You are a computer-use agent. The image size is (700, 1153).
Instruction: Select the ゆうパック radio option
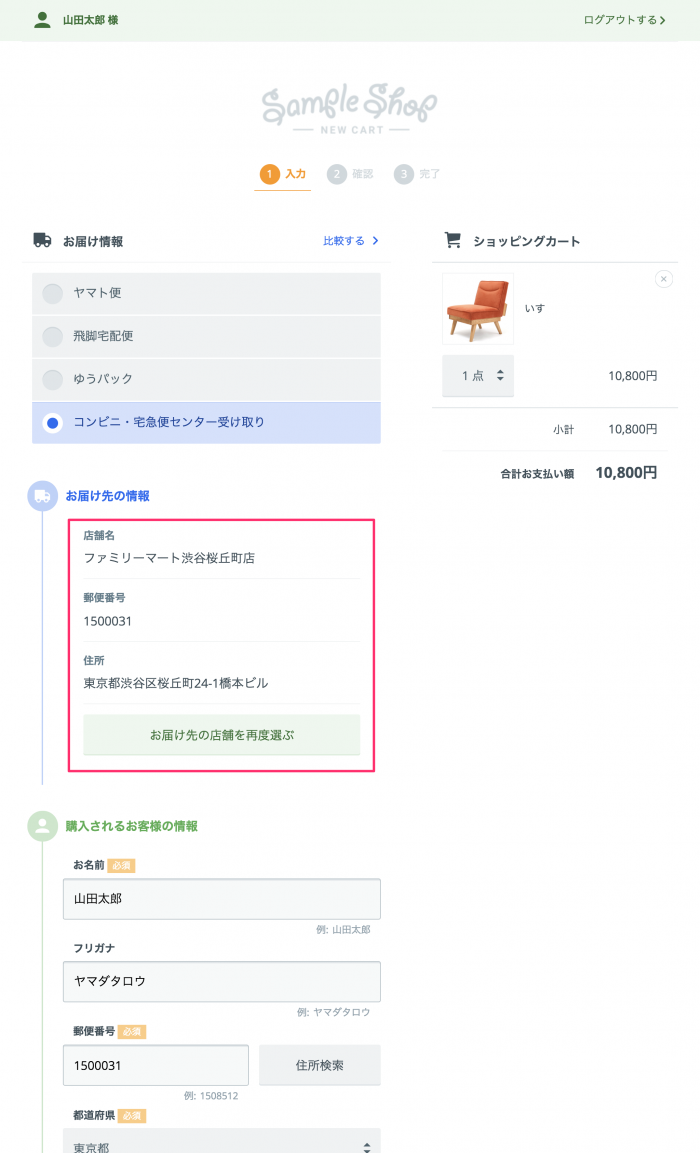click(x=206, y=379)
